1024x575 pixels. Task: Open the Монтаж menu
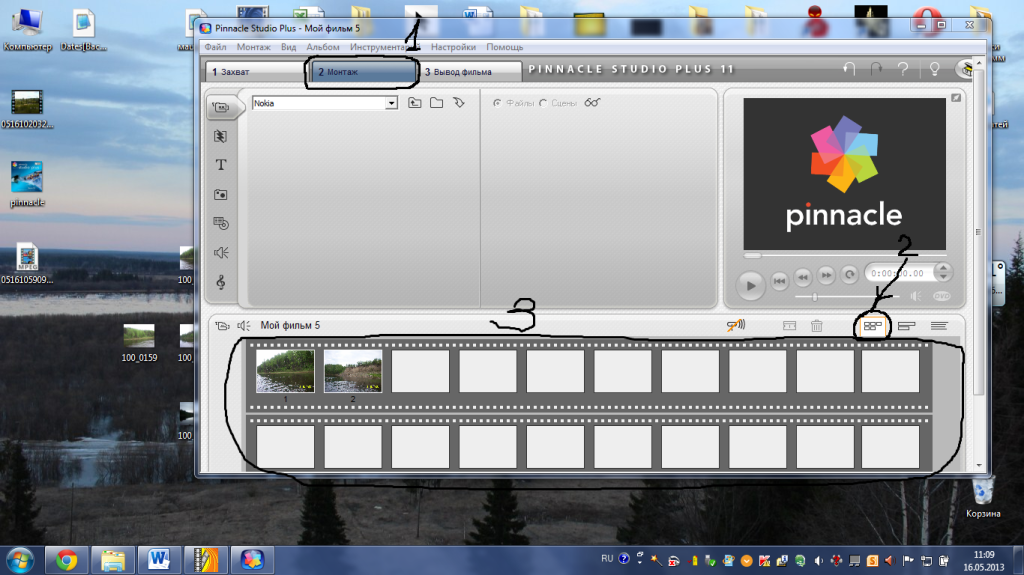click(253, 47)
